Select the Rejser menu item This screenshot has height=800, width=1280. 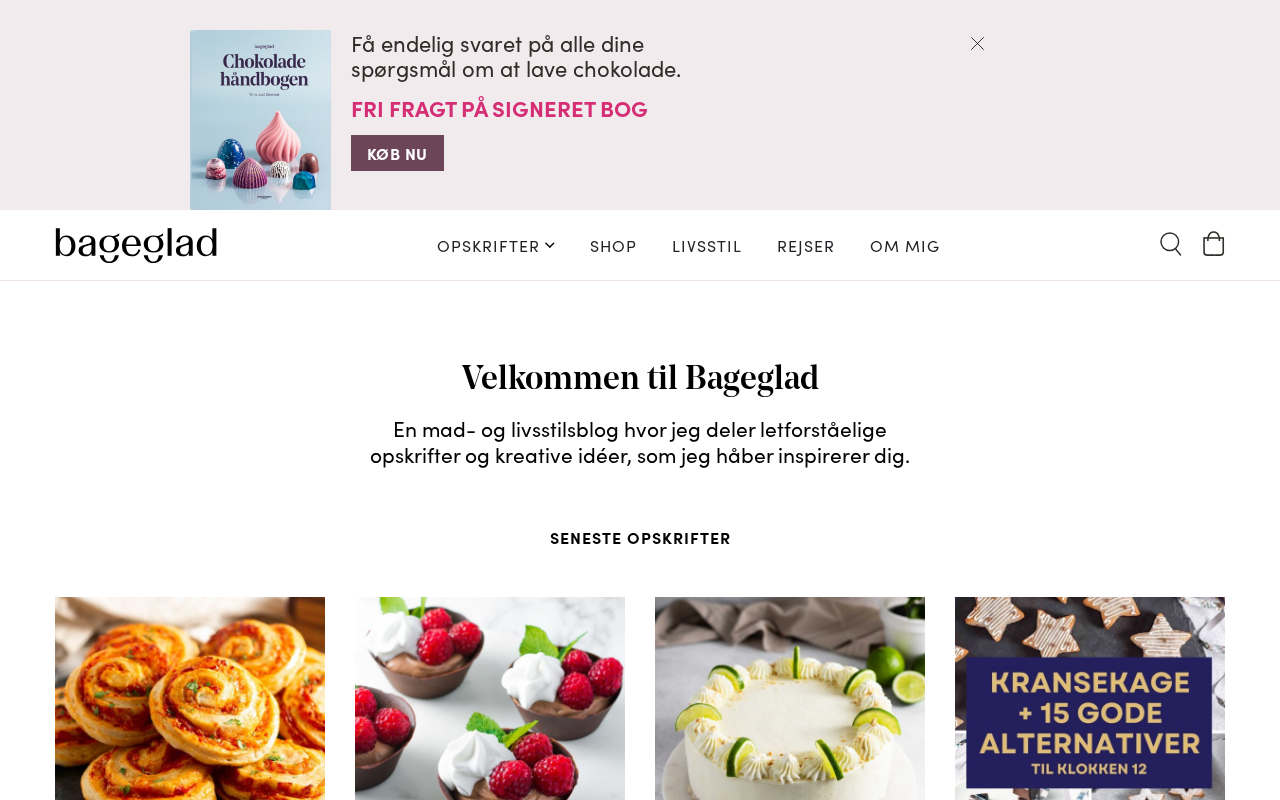(806, 245)
